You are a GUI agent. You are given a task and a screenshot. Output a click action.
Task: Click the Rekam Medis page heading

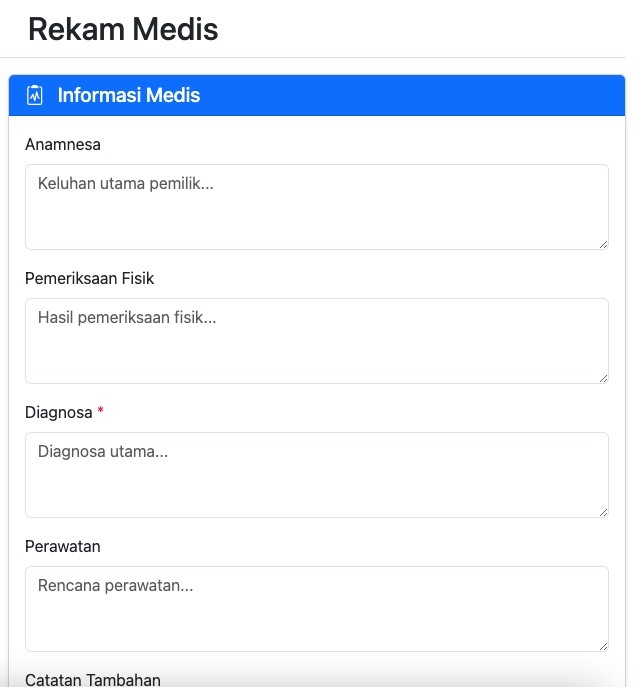tap(123, 30)
